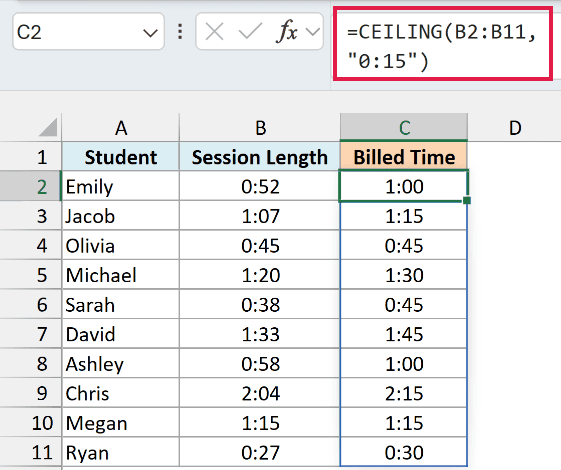Select the cell containing Olivia
This screenshot has width=561, height=470.
[121, 245]
